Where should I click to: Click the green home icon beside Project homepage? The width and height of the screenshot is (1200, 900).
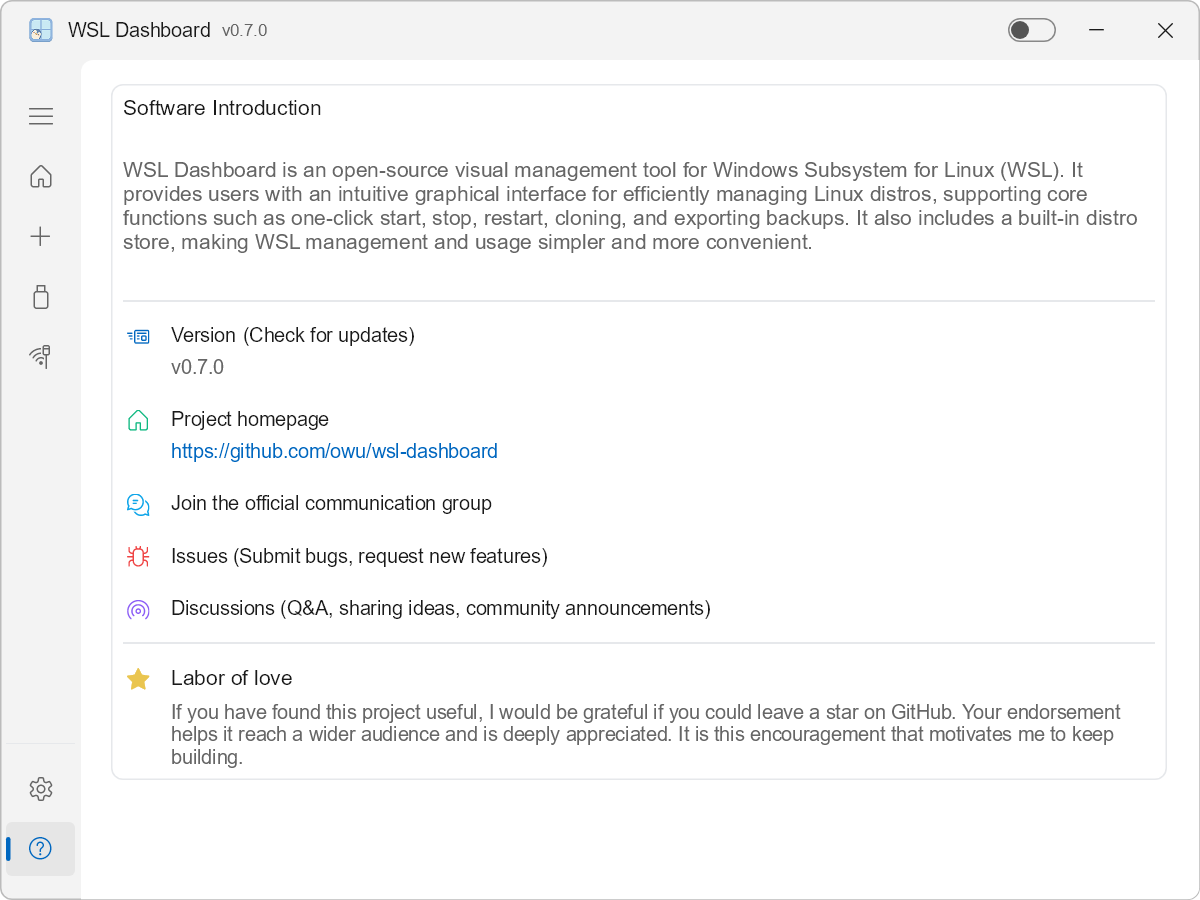138,420
